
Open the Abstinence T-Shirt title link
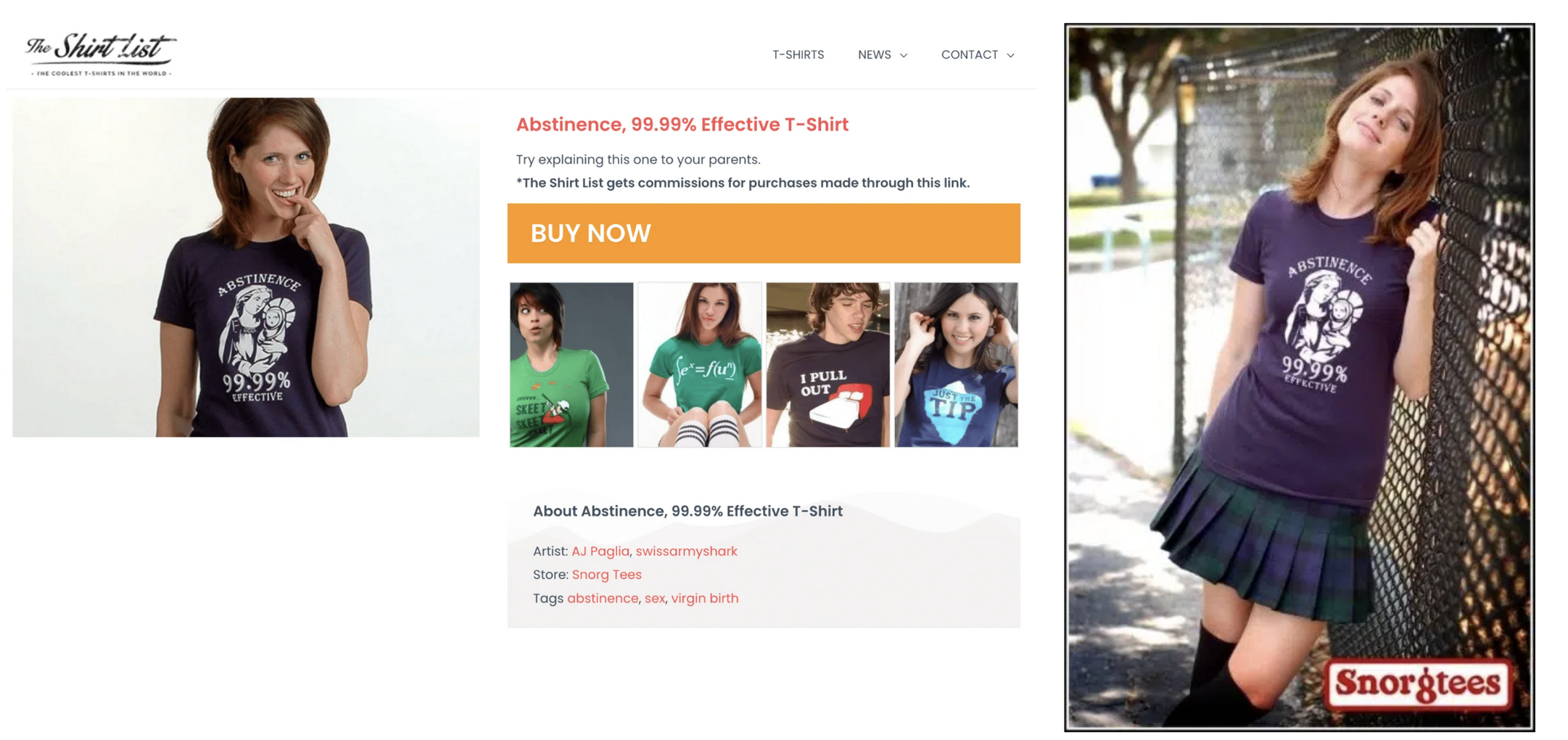pyautogui.click(x=682, y=125)
